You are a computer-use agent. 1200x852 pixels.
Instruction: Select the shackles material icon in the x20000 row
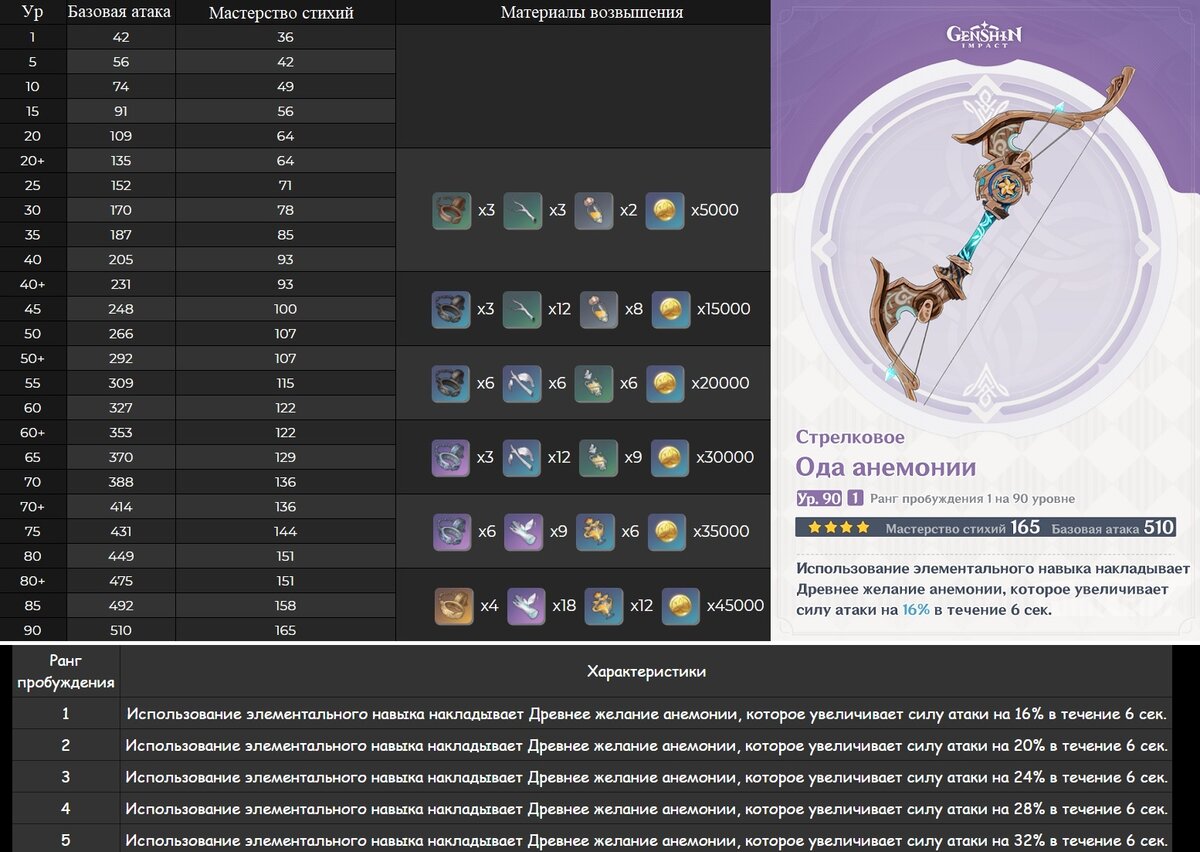[x=451, y=384]
